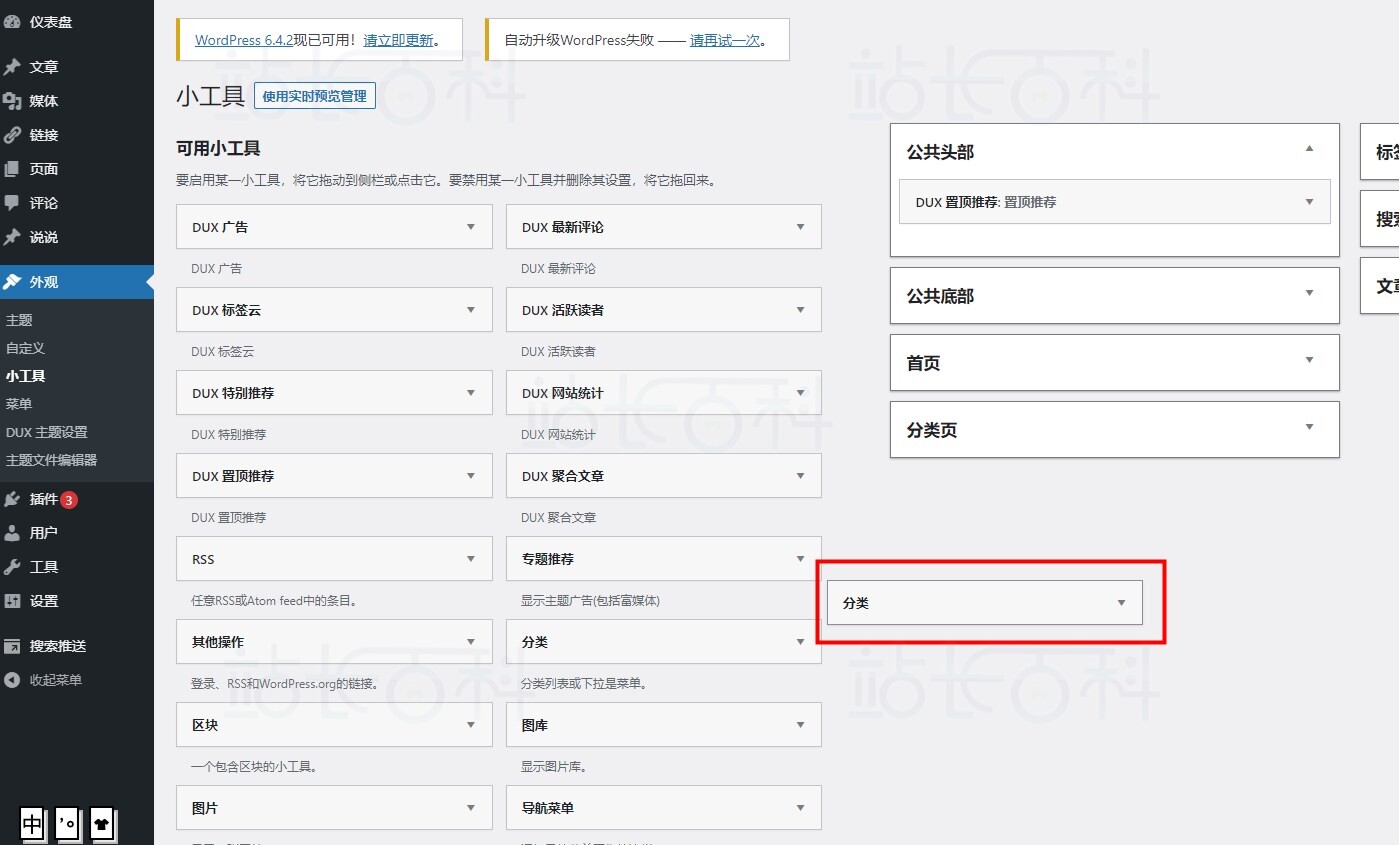Click the 使用实时预览管理 button

tap(315, 96)
